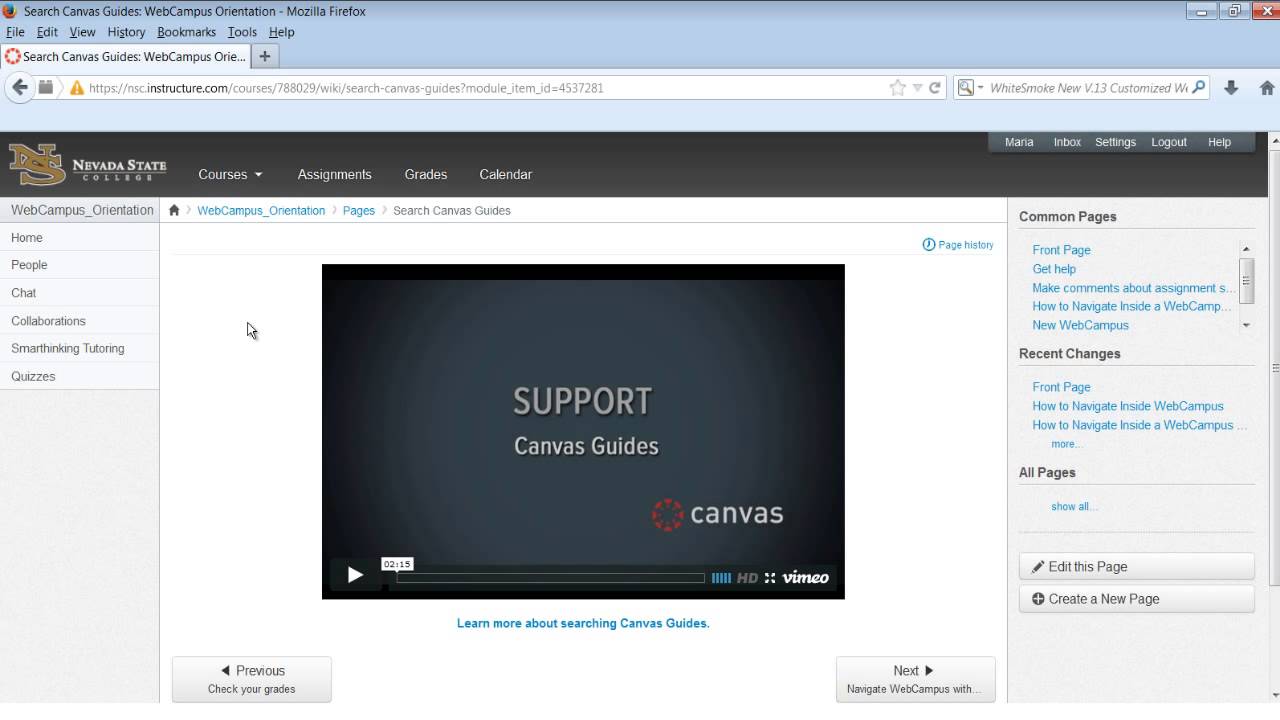Click show all... under All Pages

[1074, 506]
